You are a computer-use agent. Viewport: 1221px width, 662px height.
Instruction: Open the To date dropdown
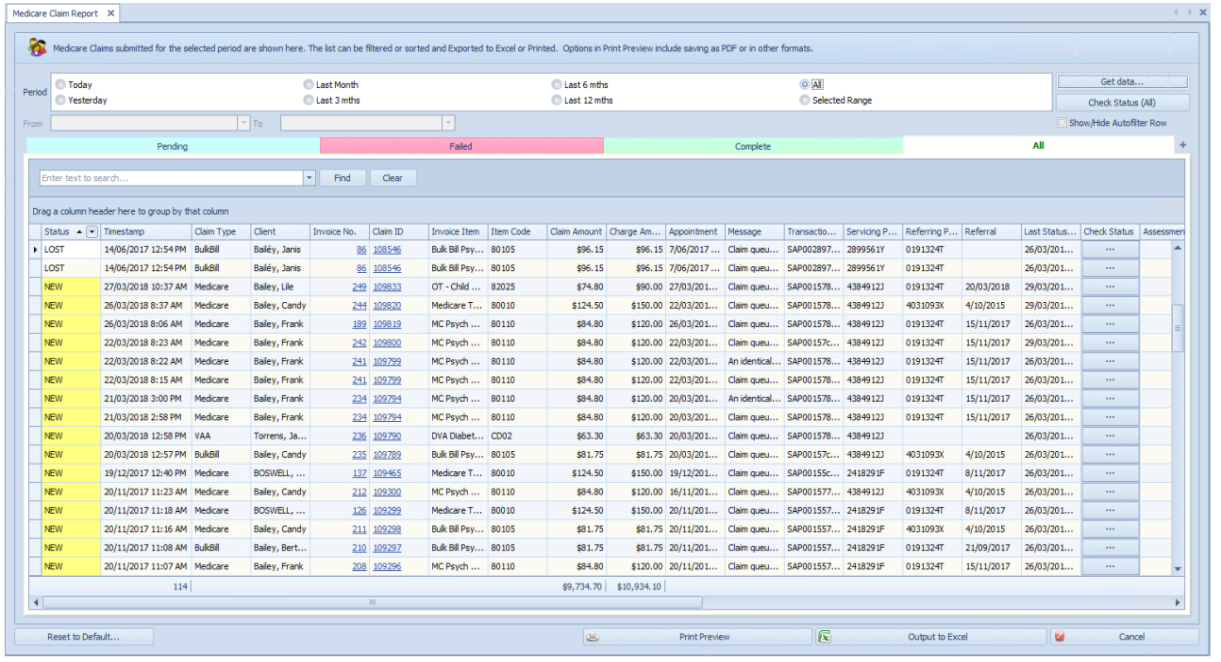[x=448, y=123]
